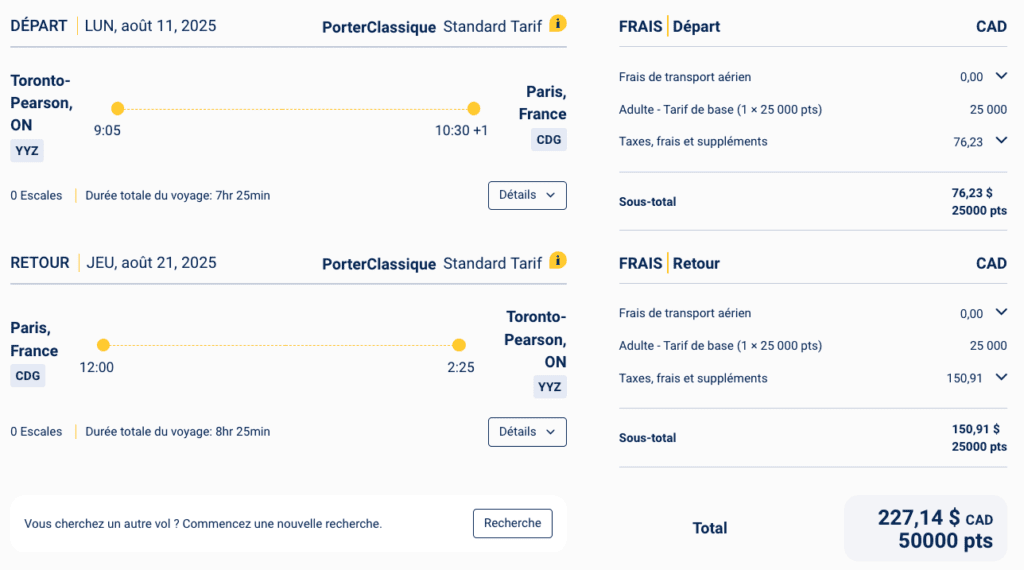Click the return arrival dot at 2:25
Screen dimensions: 1024x570
[459, 345]
